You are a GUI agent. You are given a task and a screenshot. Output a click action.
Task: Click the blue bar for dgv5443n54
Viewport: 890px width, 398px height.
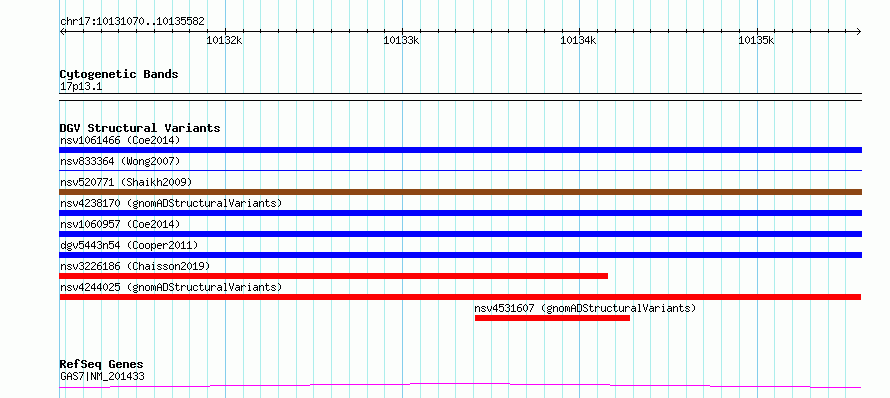click(460, 255)
